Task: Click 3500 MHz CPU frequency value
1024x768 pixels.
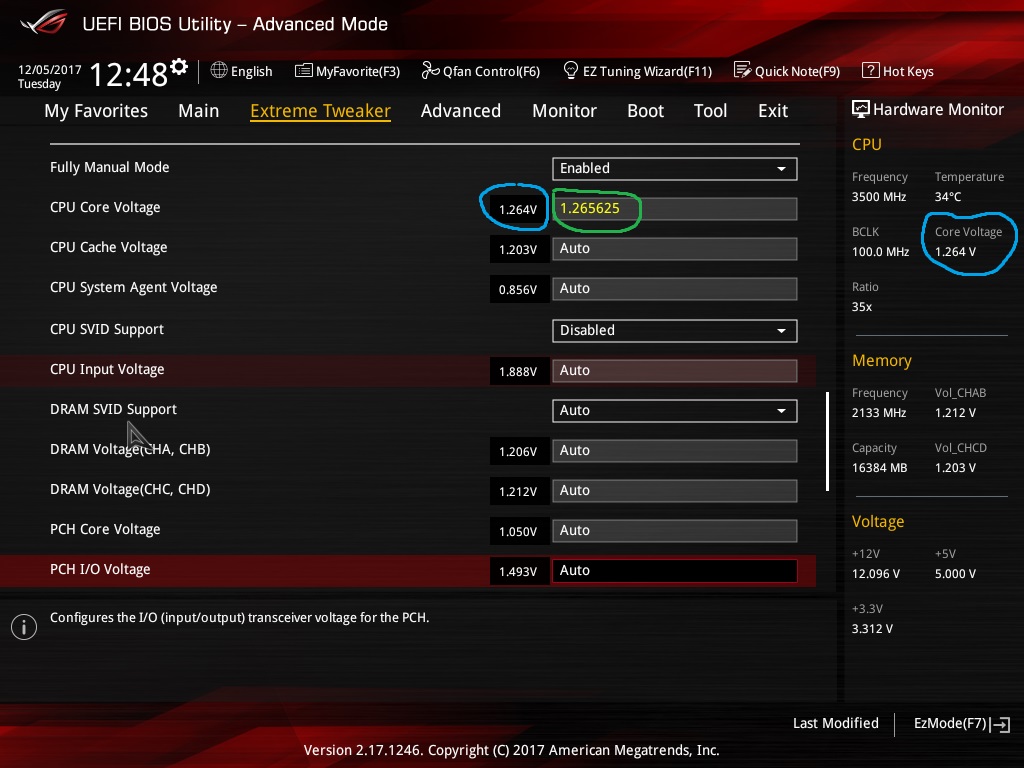Action: coord(879,197)
